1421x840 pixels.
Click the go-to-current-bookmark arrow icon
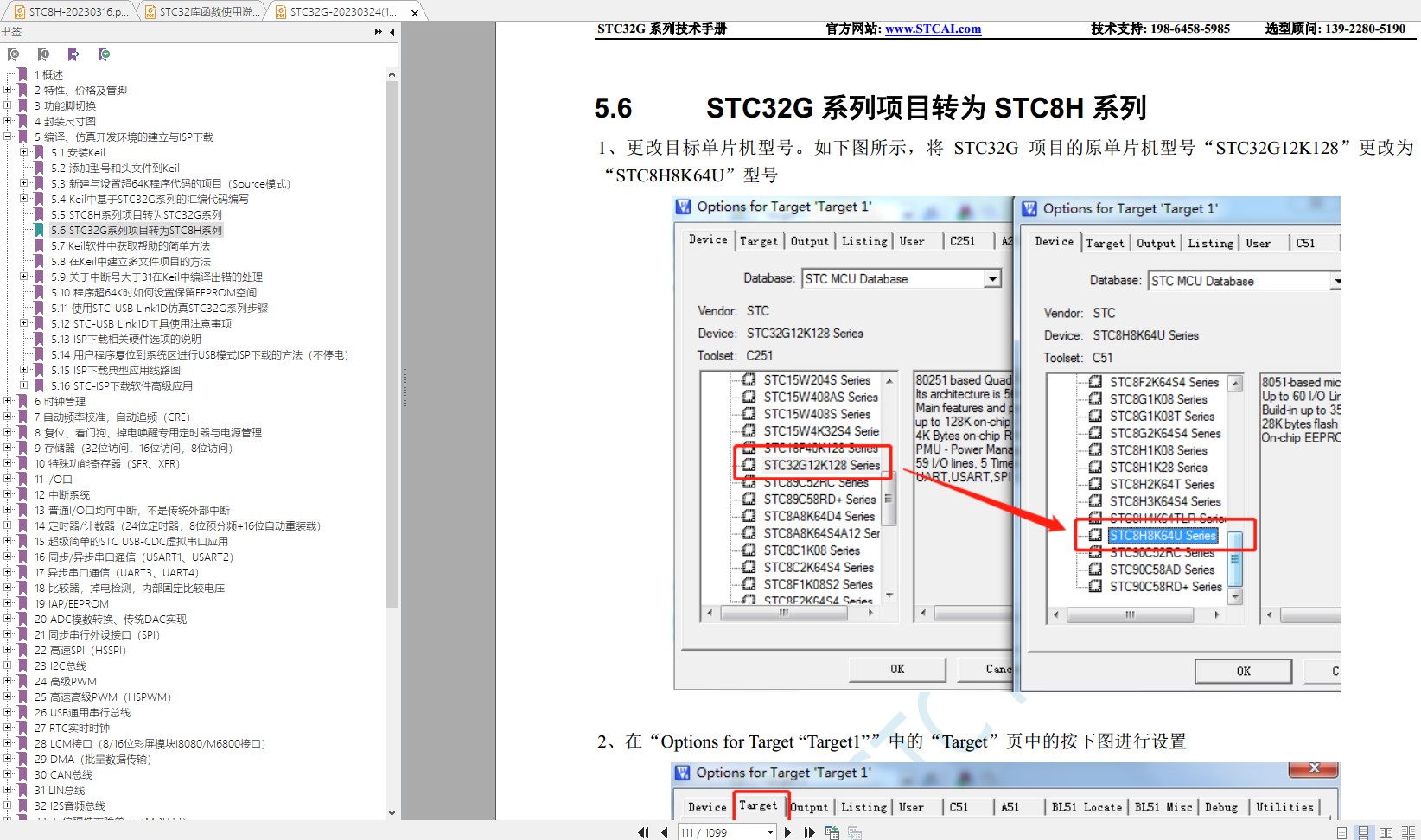73,54
